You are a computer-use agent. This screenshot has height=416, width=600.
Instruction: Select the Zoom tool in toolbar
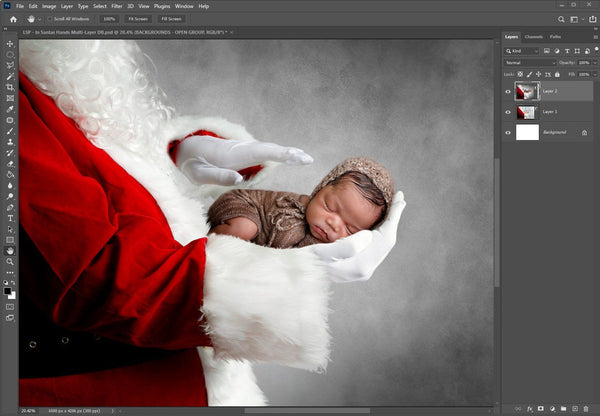10,261
